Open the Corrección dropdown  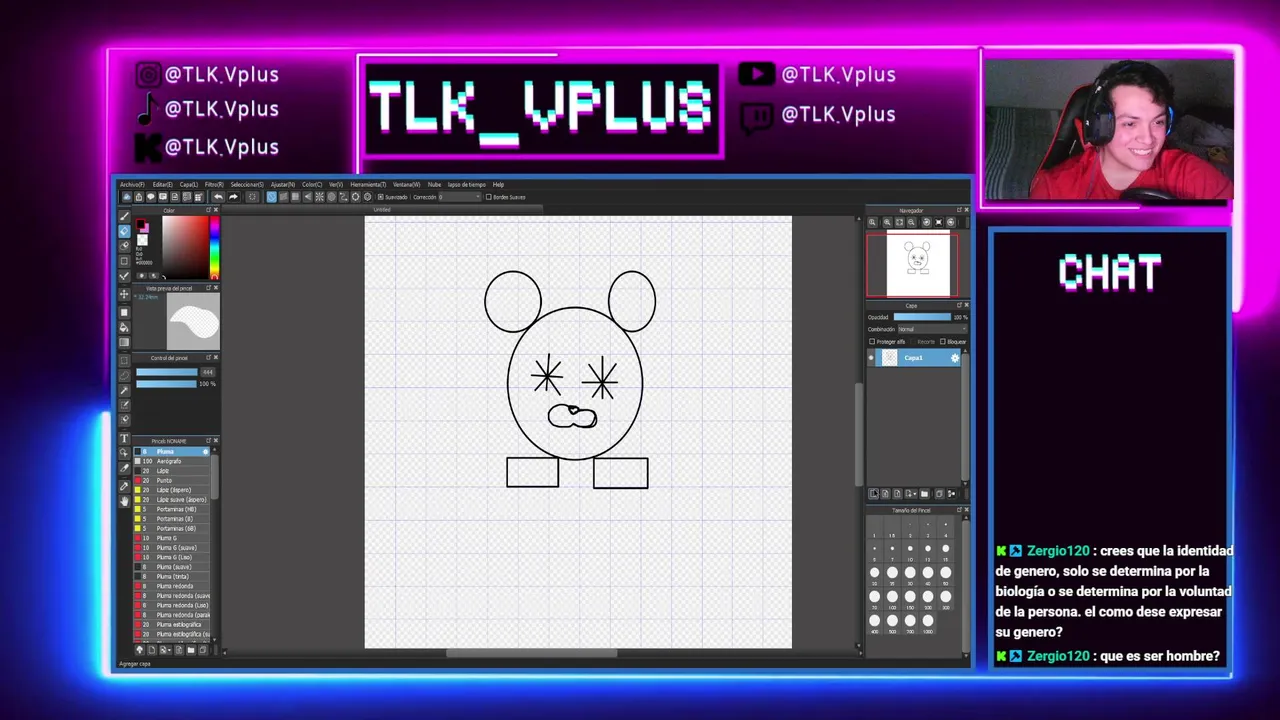click(x=459, y=197)
